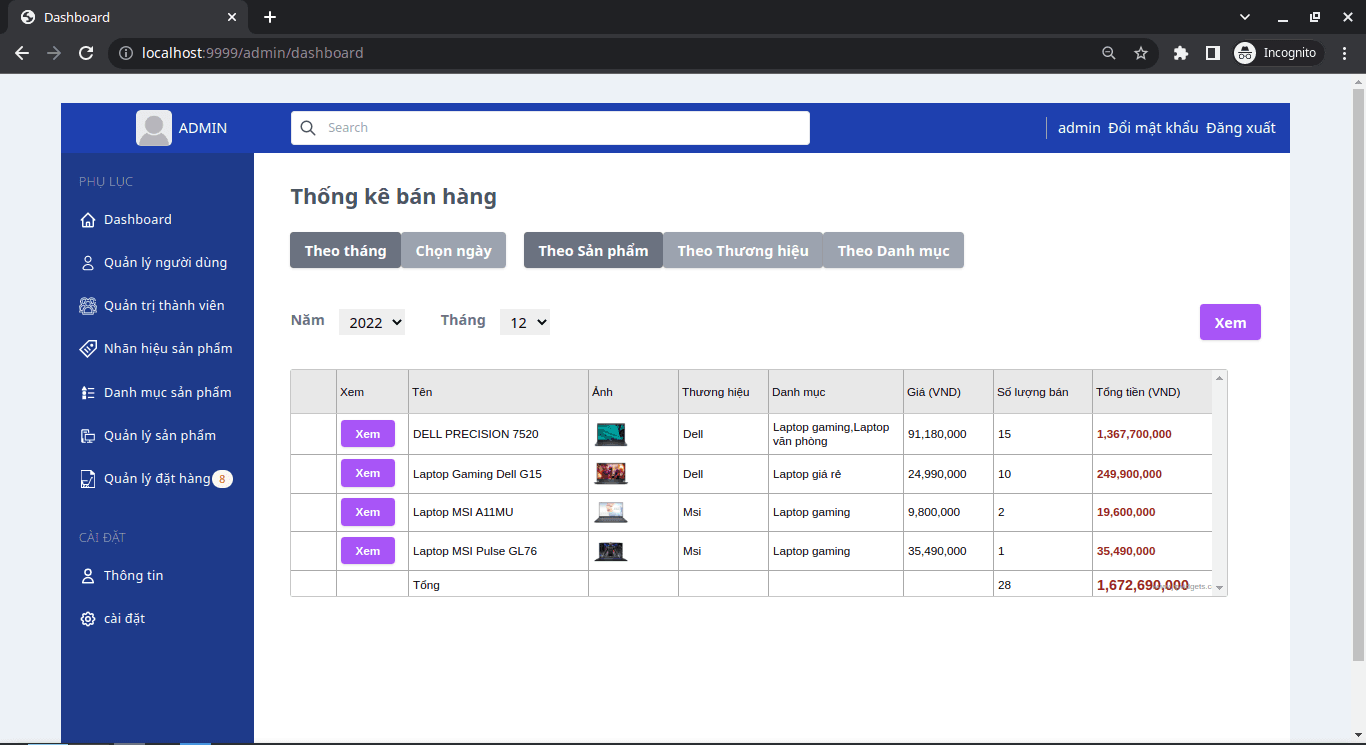Image resolution: width=1366 pixels, height=745 pixels.
Task: Click the Dashboard home icon
Action: pyautogui.click(x=87, y=220)
